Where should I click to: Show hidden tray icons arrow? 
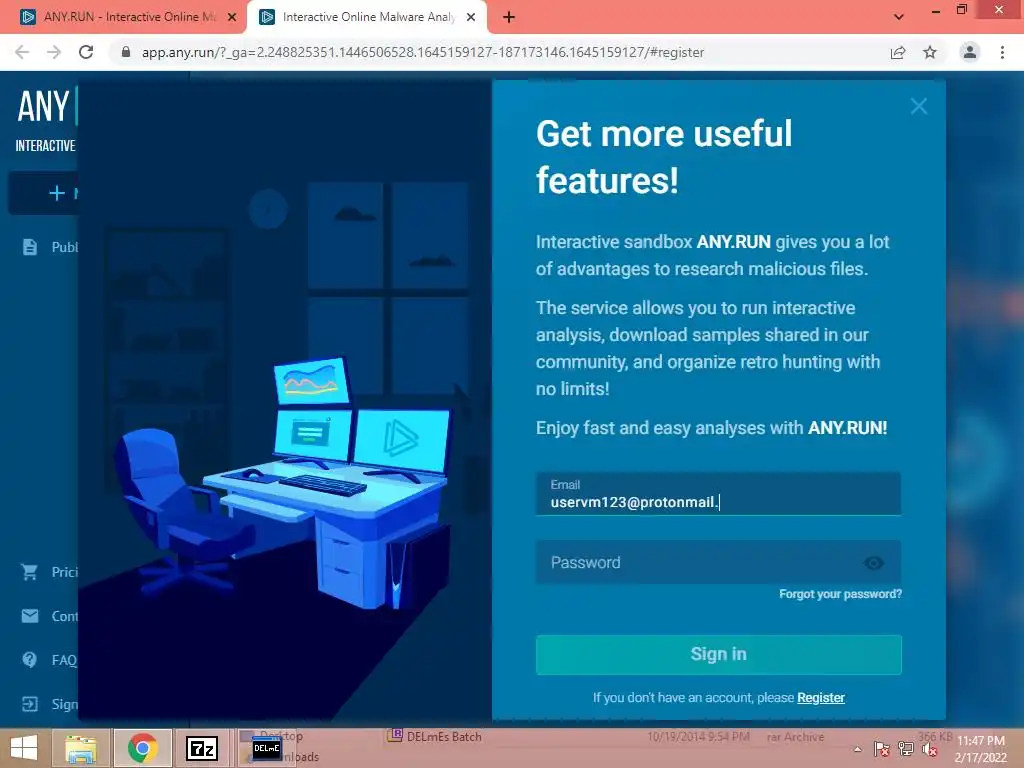(x=857, y=749)
